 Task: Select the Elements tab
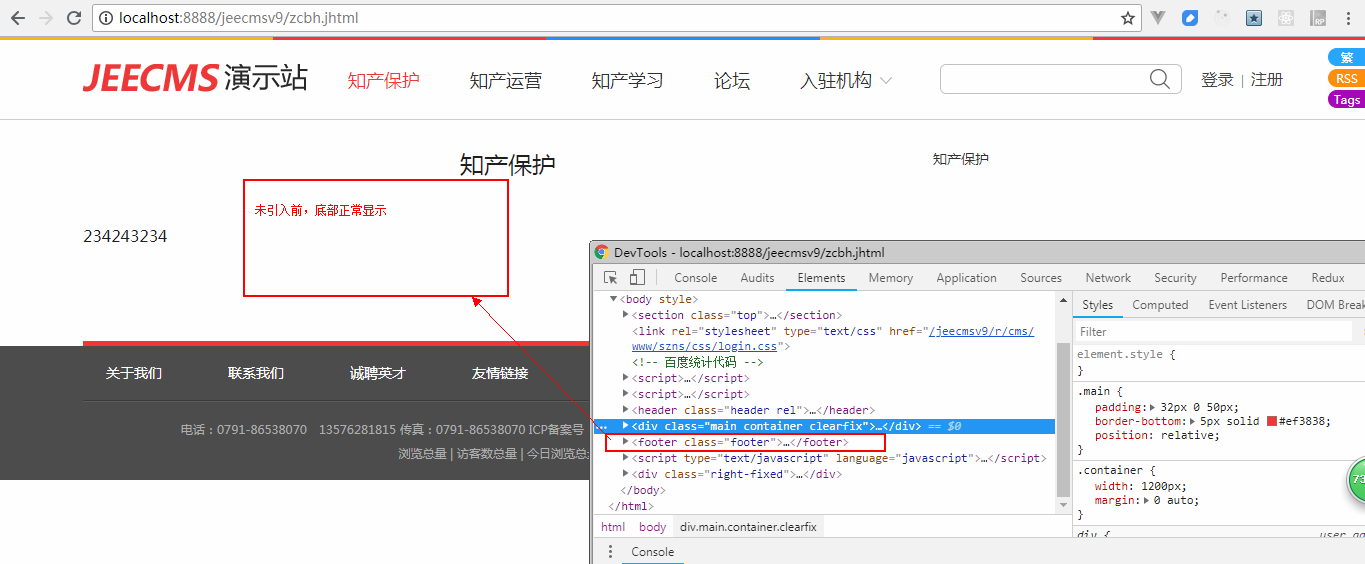821,278
